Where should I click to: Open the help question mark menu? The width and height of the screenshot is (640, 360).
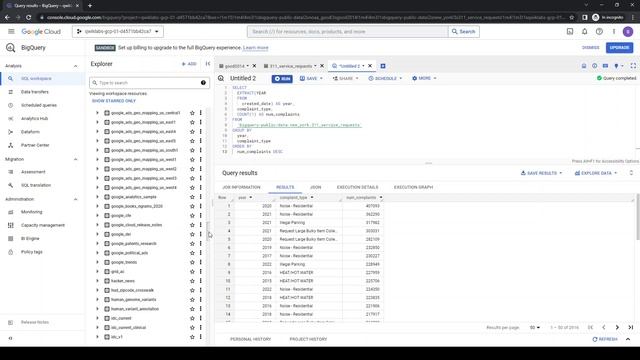599,31
